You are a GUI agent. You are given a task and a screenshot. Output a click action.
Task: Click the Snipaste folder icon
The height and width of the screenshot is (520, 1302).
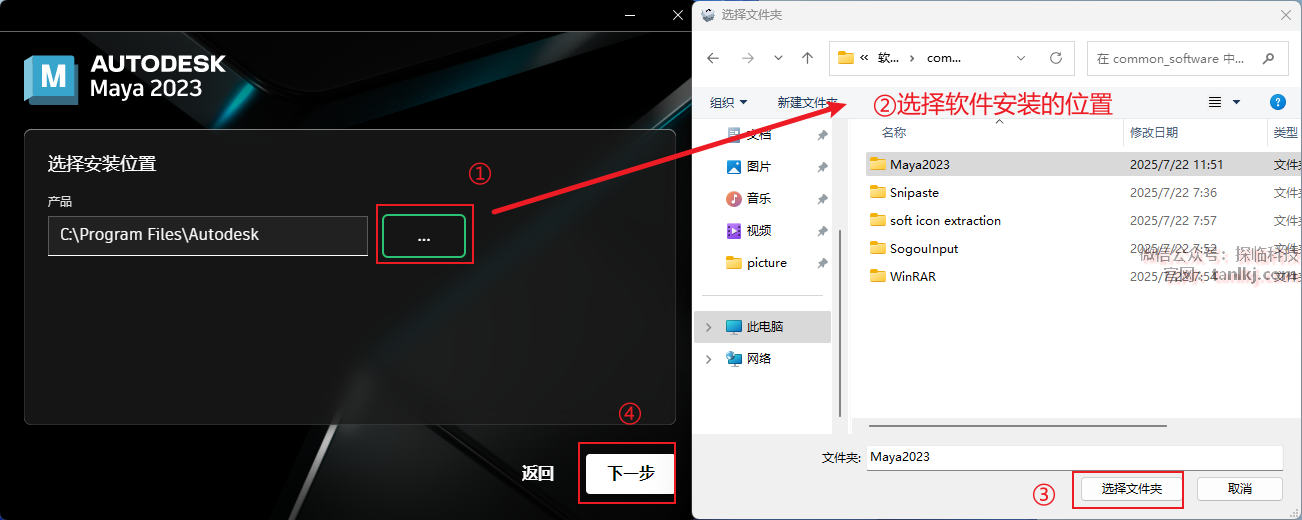(878, 192)
